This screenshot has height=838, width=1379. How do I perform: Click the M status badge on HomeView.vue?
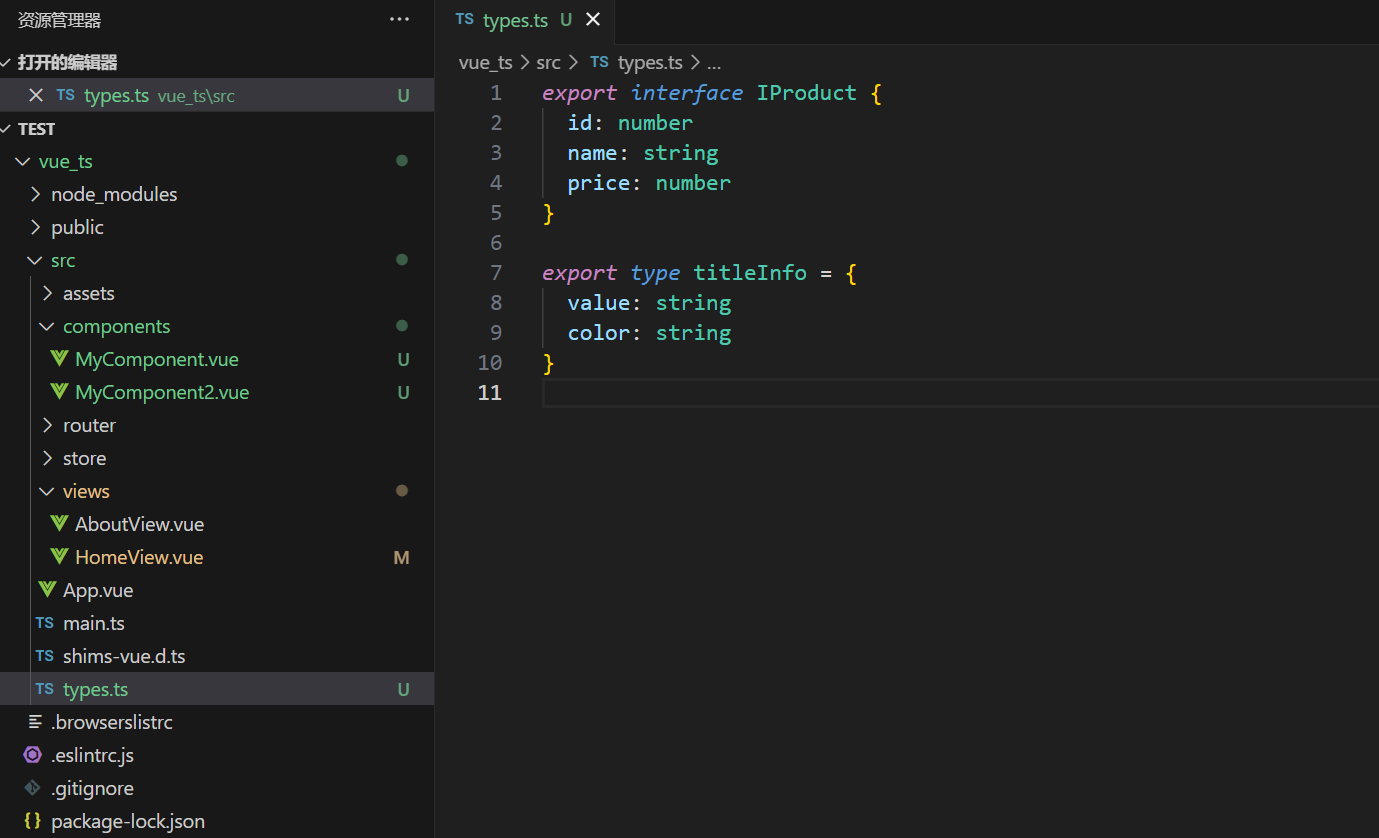coord(402,557)
